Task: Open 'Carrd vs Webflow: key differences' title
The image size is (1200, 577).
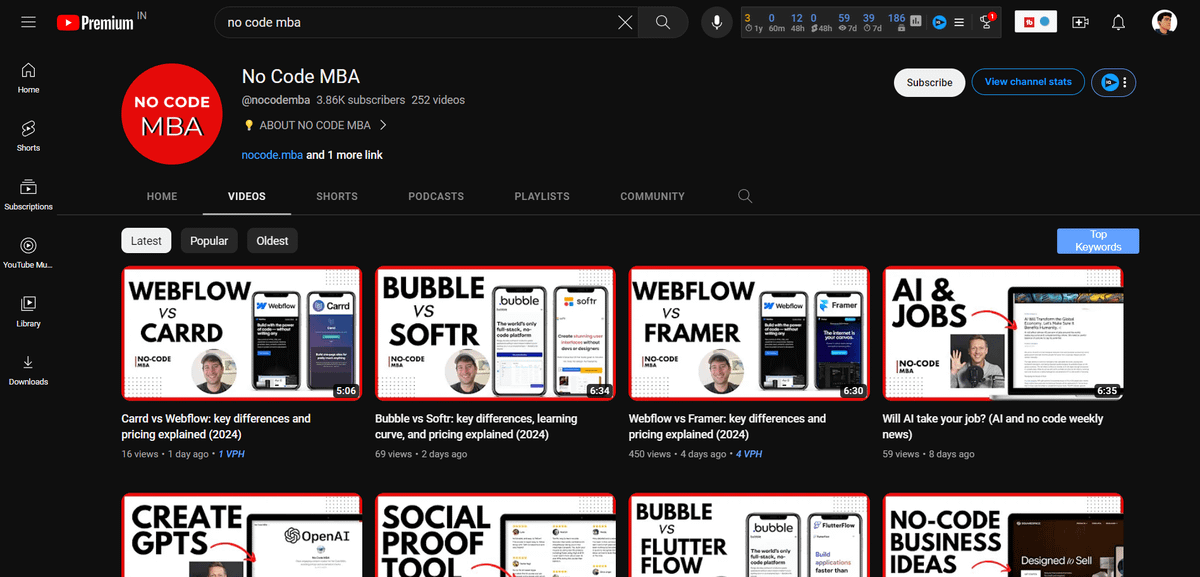Action: [216, 427]
